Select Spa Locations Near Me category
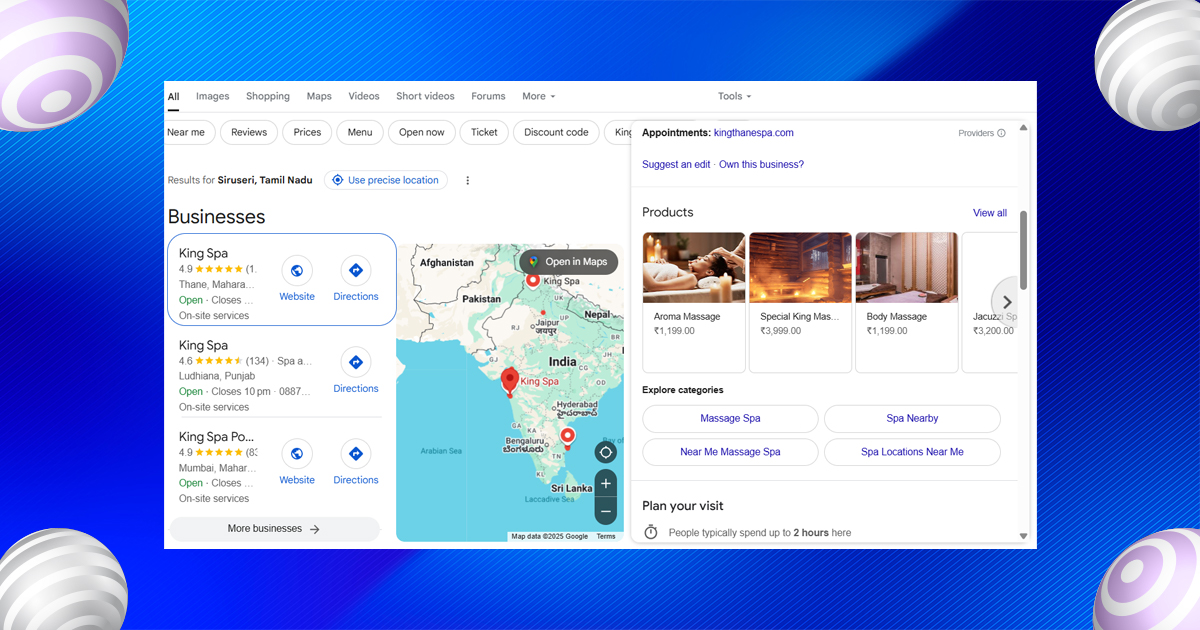Image resolution: width=1200 pixels, height=630 pixels. coord(912,452)
